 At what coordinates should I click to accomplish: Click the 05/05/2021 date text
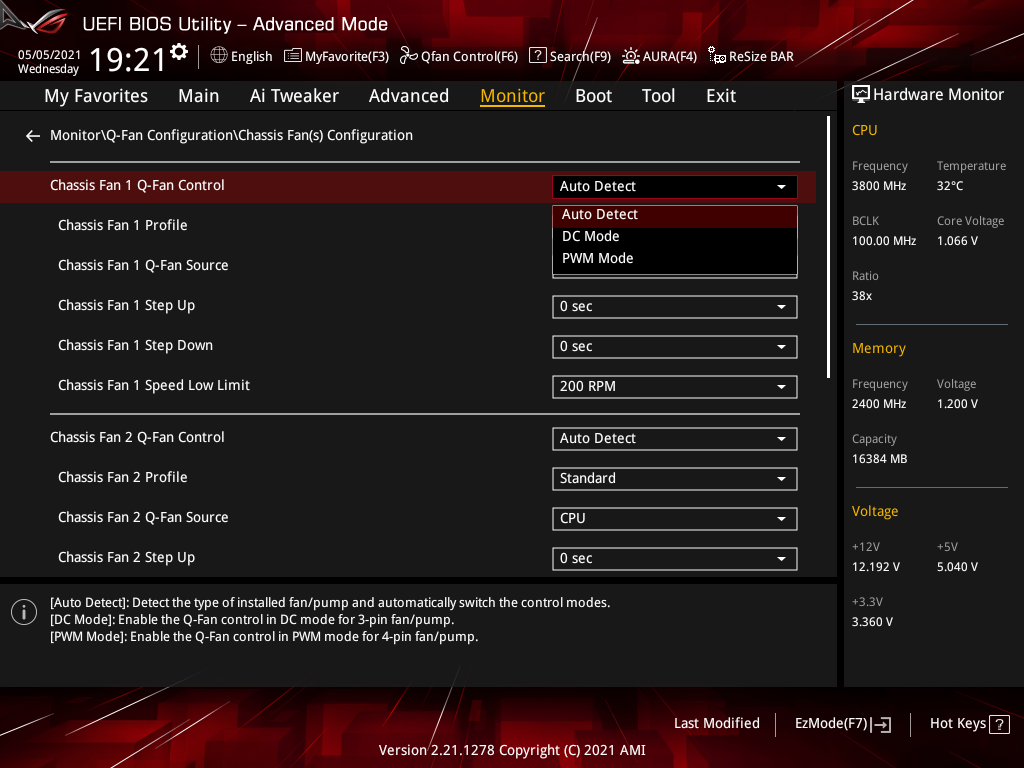pos(50,55)
